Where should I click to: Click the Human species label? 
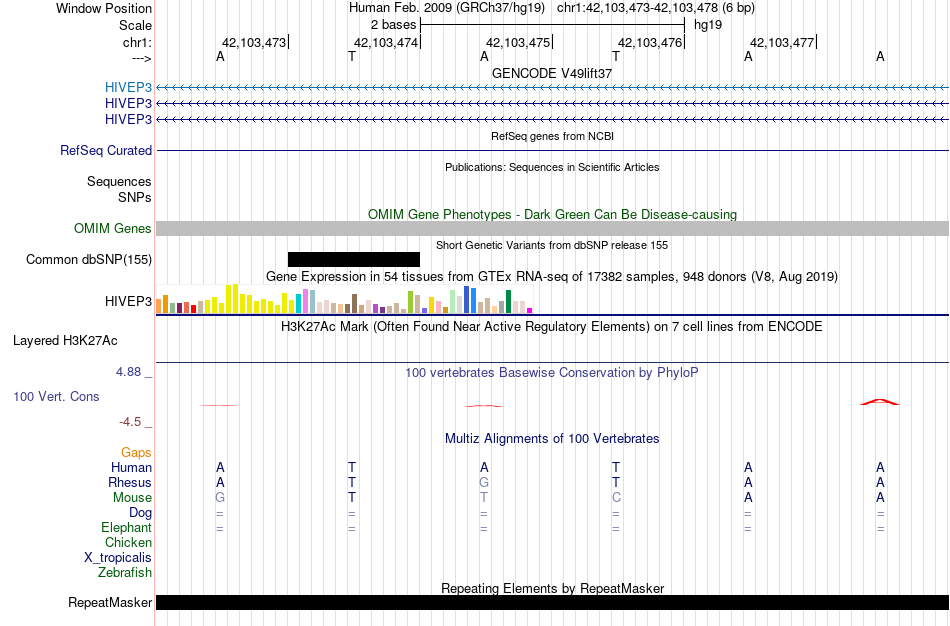[x=131, y=467]
